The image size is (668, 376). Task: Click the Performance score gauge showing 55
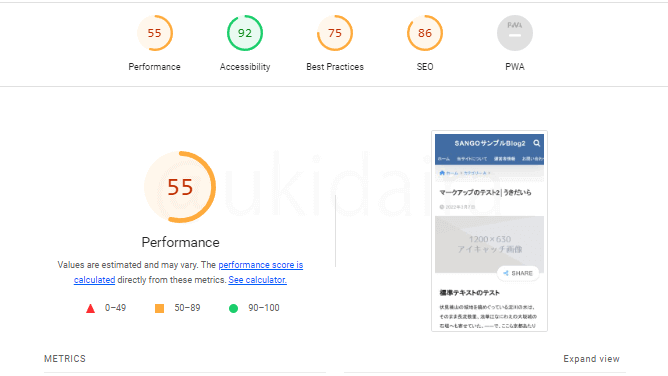coord(155,33)
